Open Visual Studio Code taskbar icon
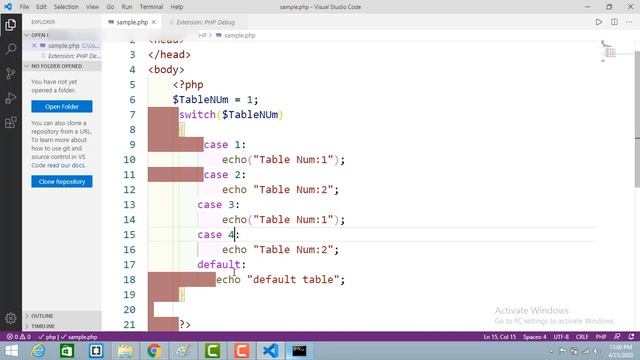This screenshot has height=360, width=640. point(270,351)
